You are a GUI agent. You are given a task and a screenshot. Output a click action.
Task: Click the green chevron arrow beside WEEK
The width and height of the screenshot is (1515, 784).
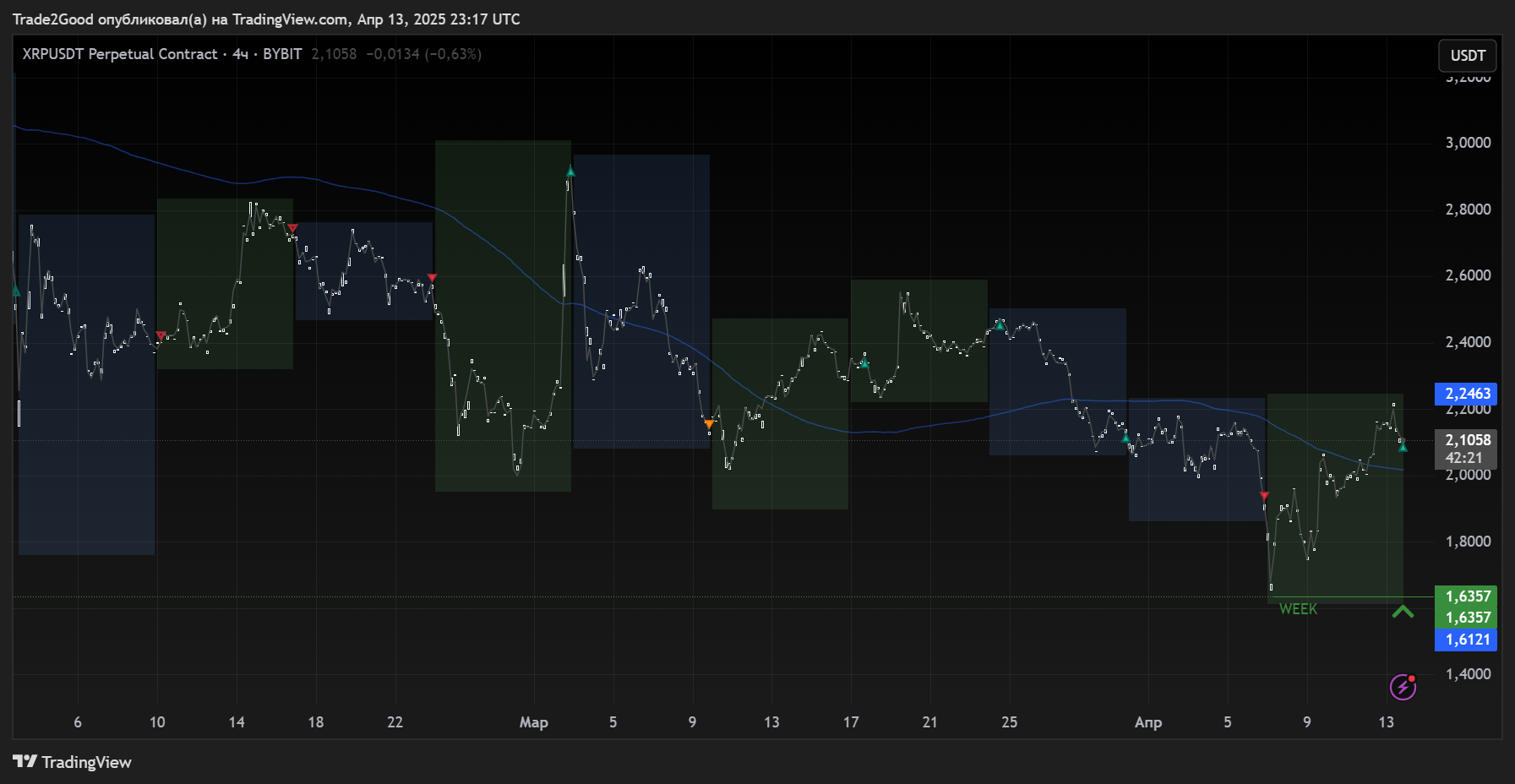click(1403, 611)
